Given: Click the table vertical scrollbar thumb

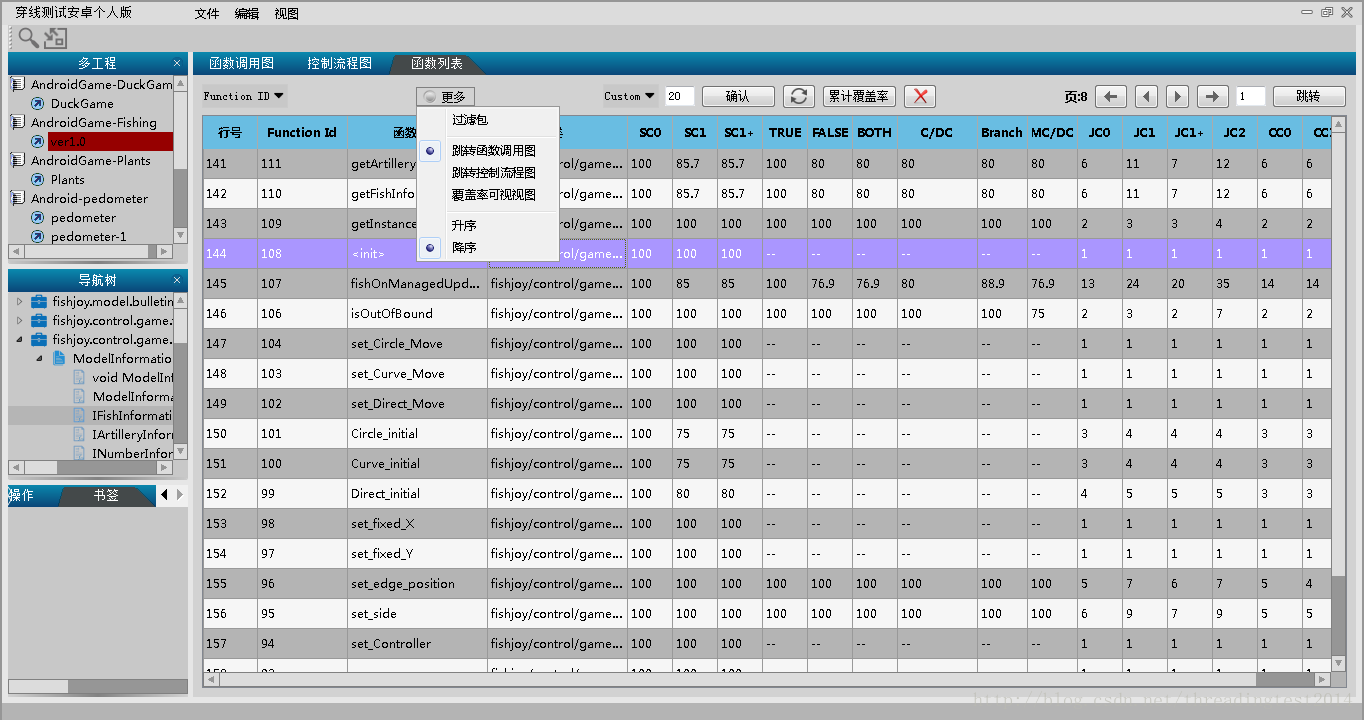Looking at the screenshot, I should 1339,616.
